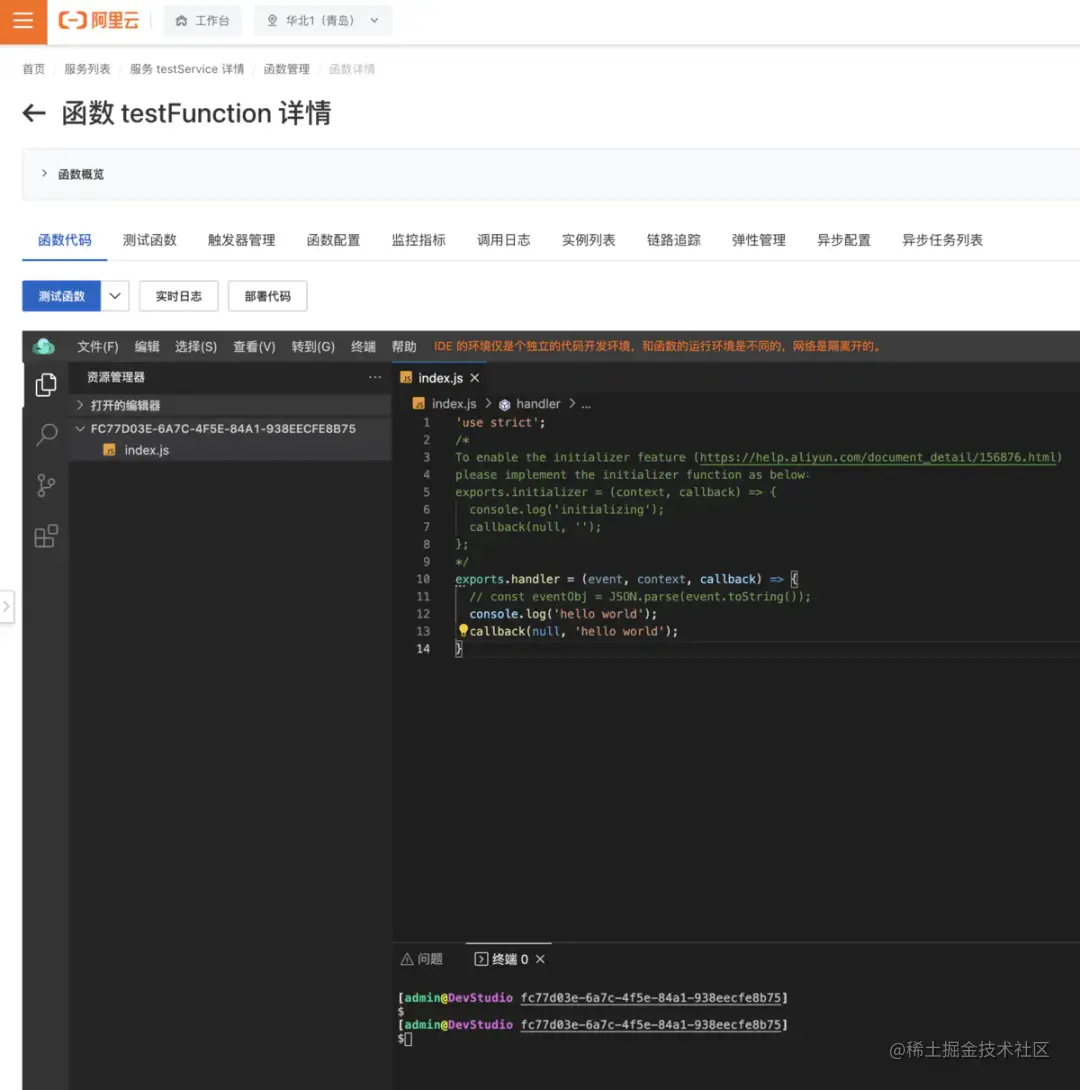Go to 函数管理 in the breadcrumb
This screenshot has width=1080, height=1090.
[286, 69]
